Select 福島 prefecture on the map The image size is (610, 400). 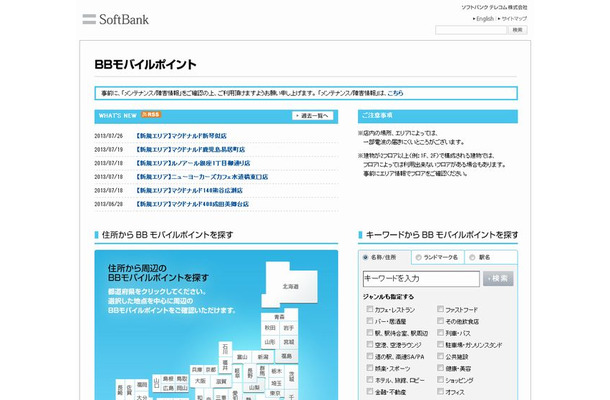pos(287,356)
